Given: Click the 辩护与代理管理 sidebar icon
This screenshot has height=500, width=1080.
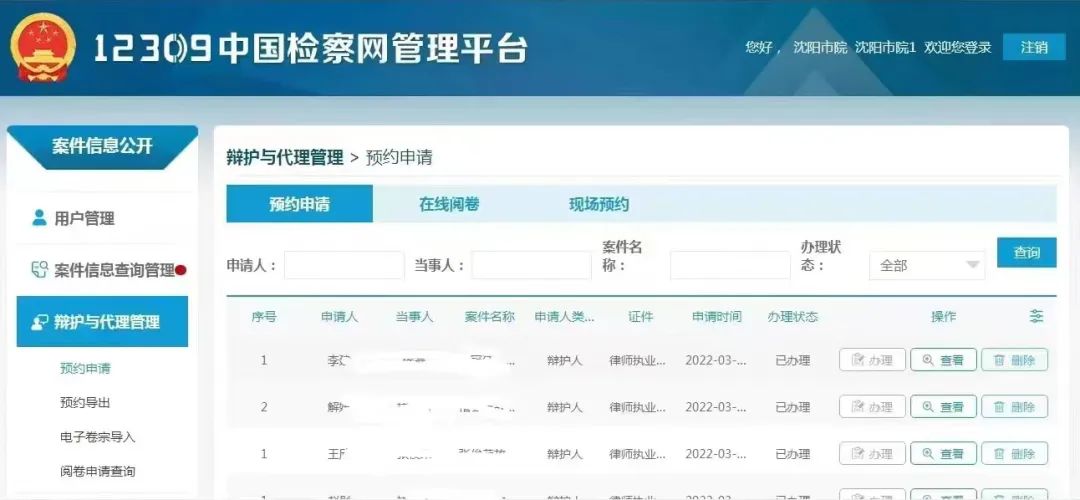Looking at the screenshot, I should point(39,322).
